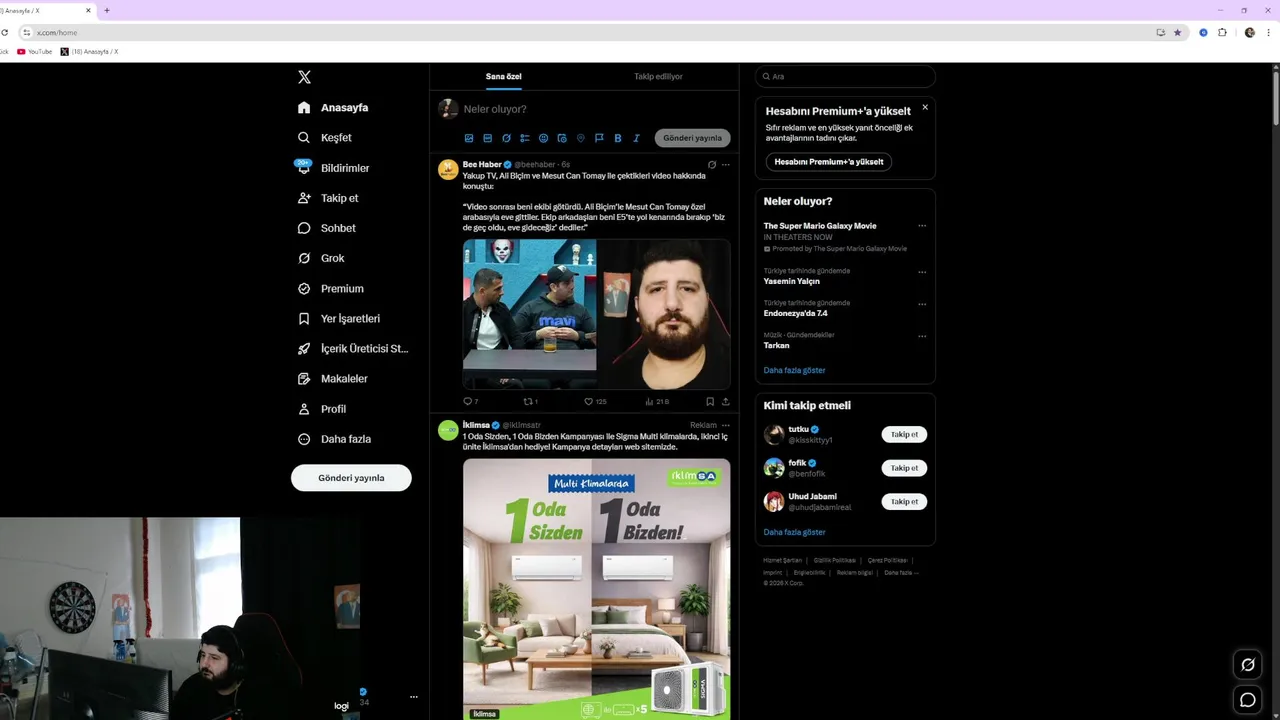Open options for Endonezya'da 7.4 trend
This screenshot has height=720, width=1280.
(922, 303)
